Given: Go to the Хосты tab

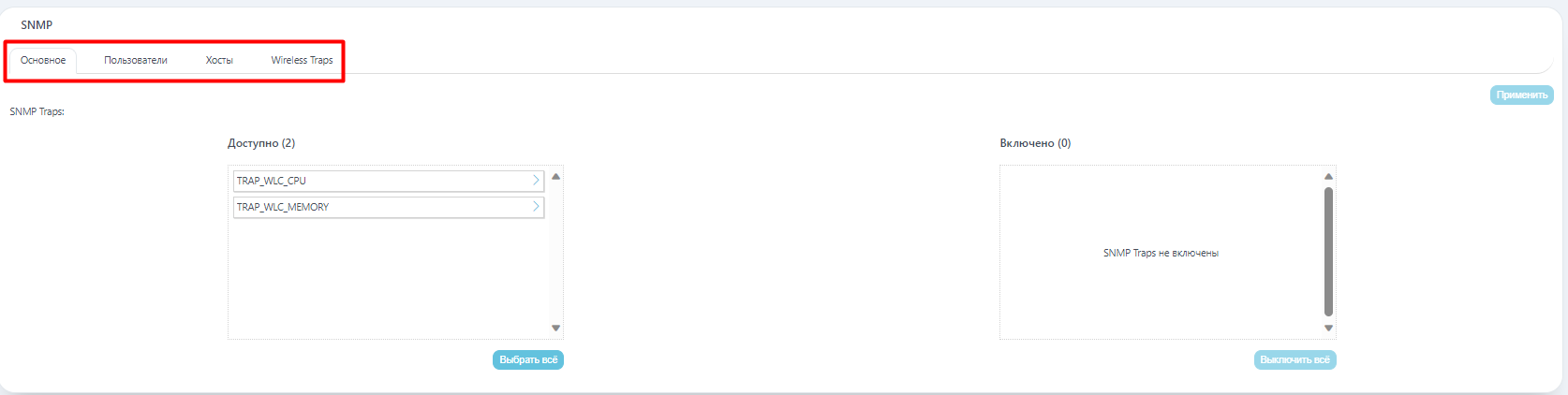Looking at the screenshot, I should point(219,60).
